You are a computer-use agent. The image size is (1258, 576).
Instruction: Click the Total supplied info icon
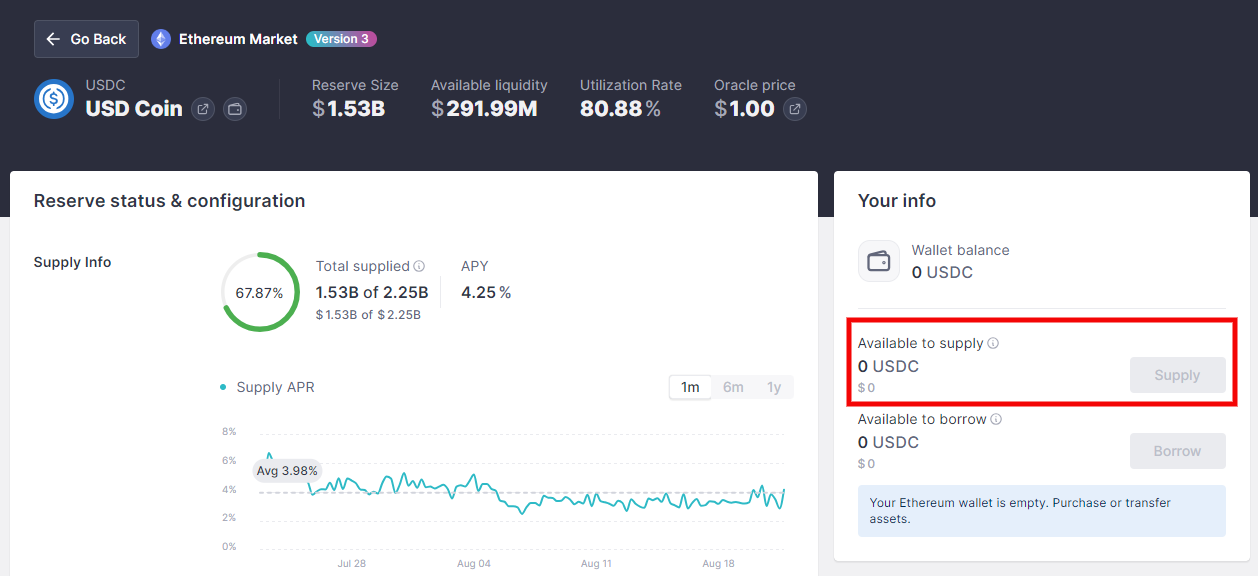(419, 266)
